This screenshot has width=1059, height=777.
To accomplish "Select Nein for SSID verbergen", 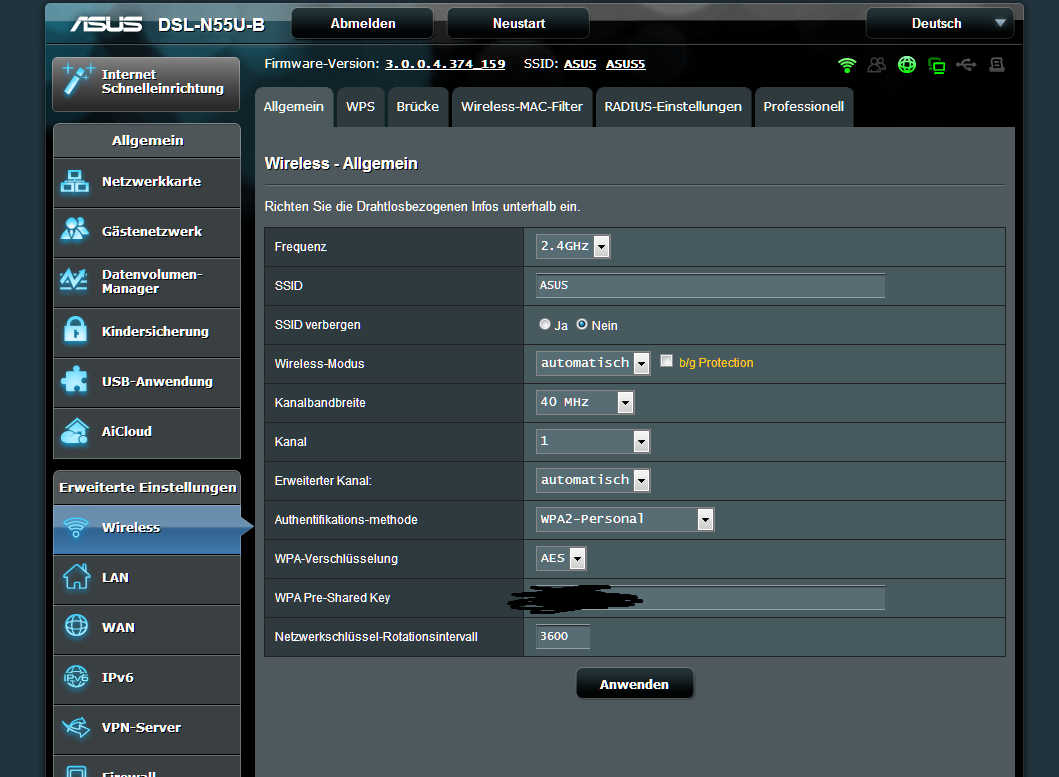I will pos(582,324).
